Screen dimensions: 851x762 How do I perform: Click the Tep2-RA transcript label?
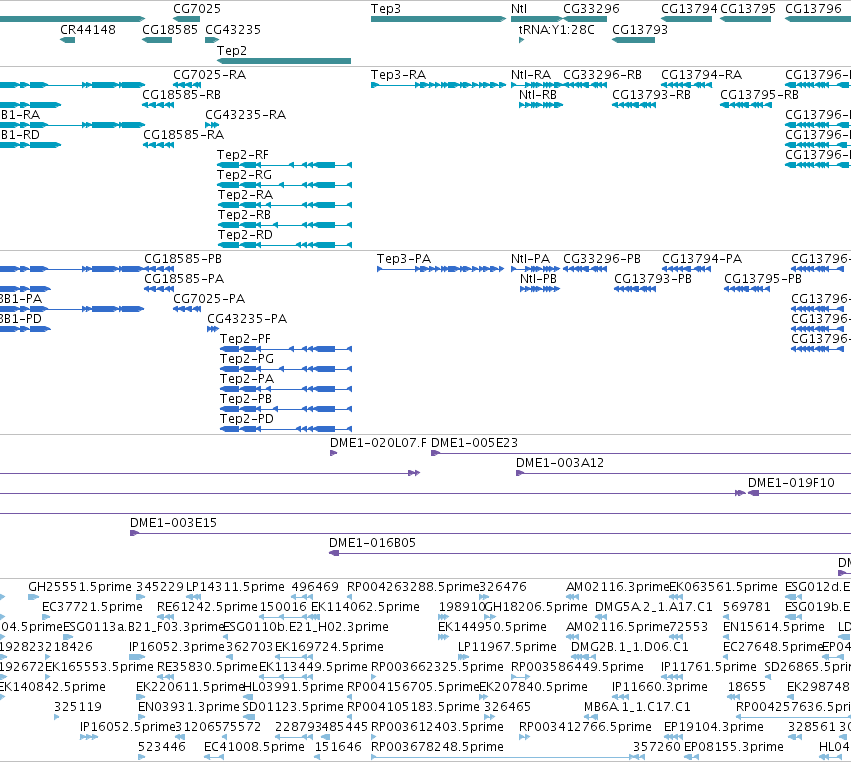[x=245, y=194]
